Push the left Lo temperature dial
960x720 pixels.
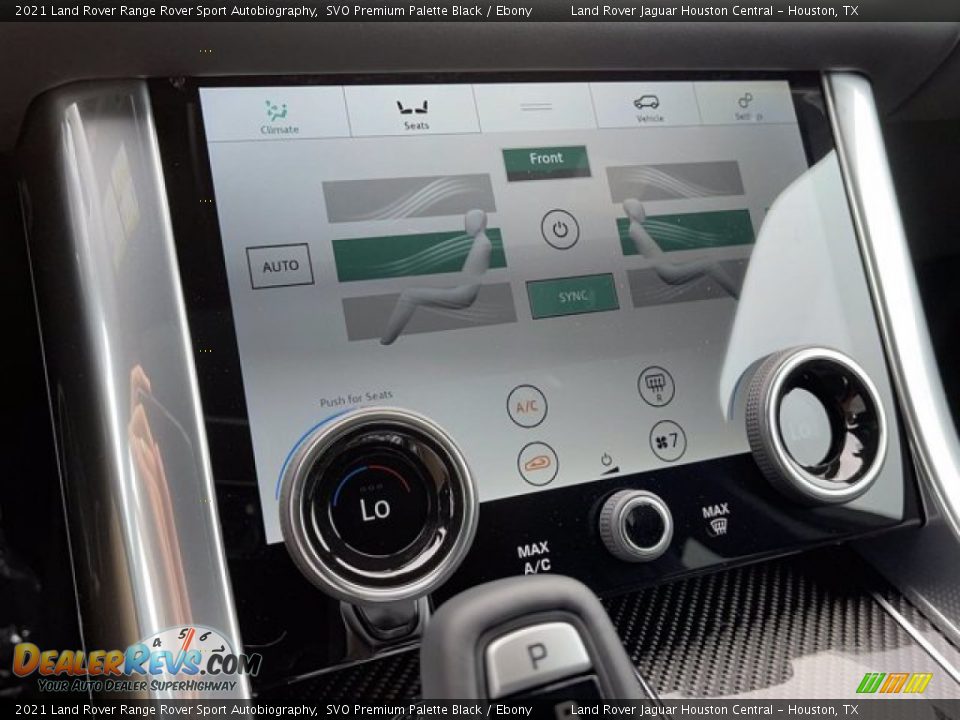pyautogui.click(x=379, y=506)
